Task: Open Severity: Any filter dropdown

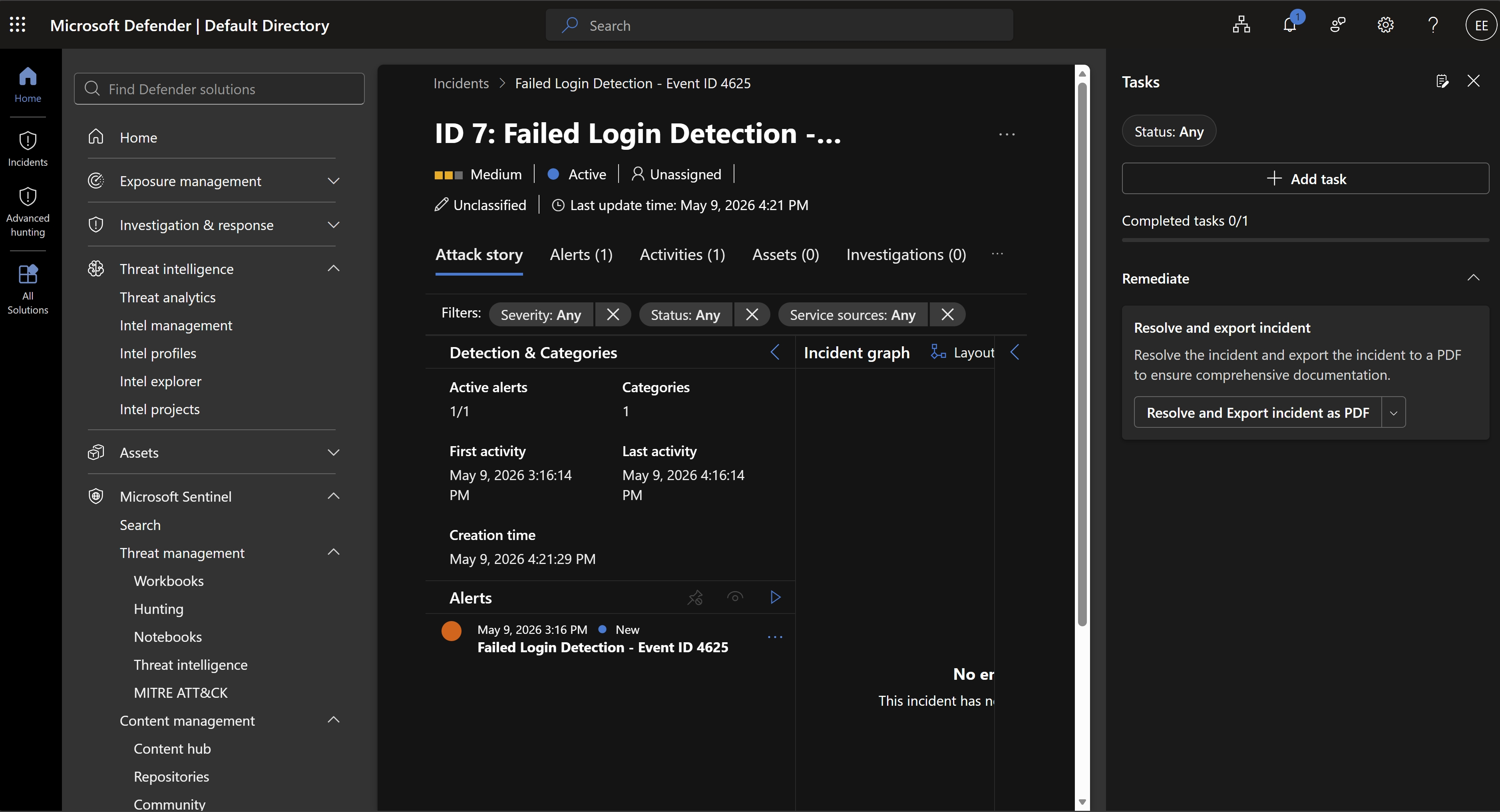Action: (x=541, y=314)
